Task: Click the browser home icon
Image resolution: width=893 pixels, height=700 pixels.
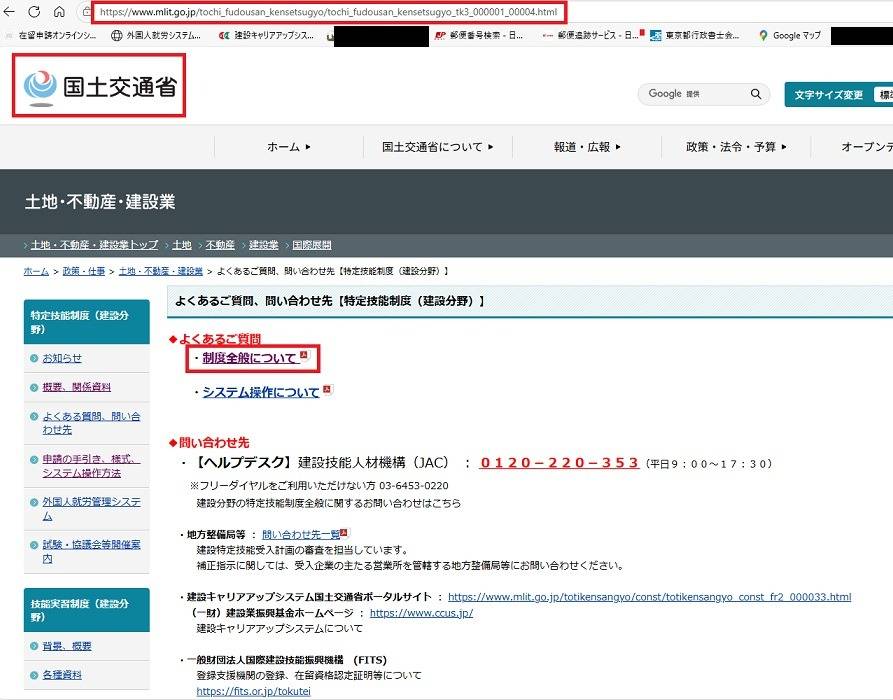Action: (59, 12)
